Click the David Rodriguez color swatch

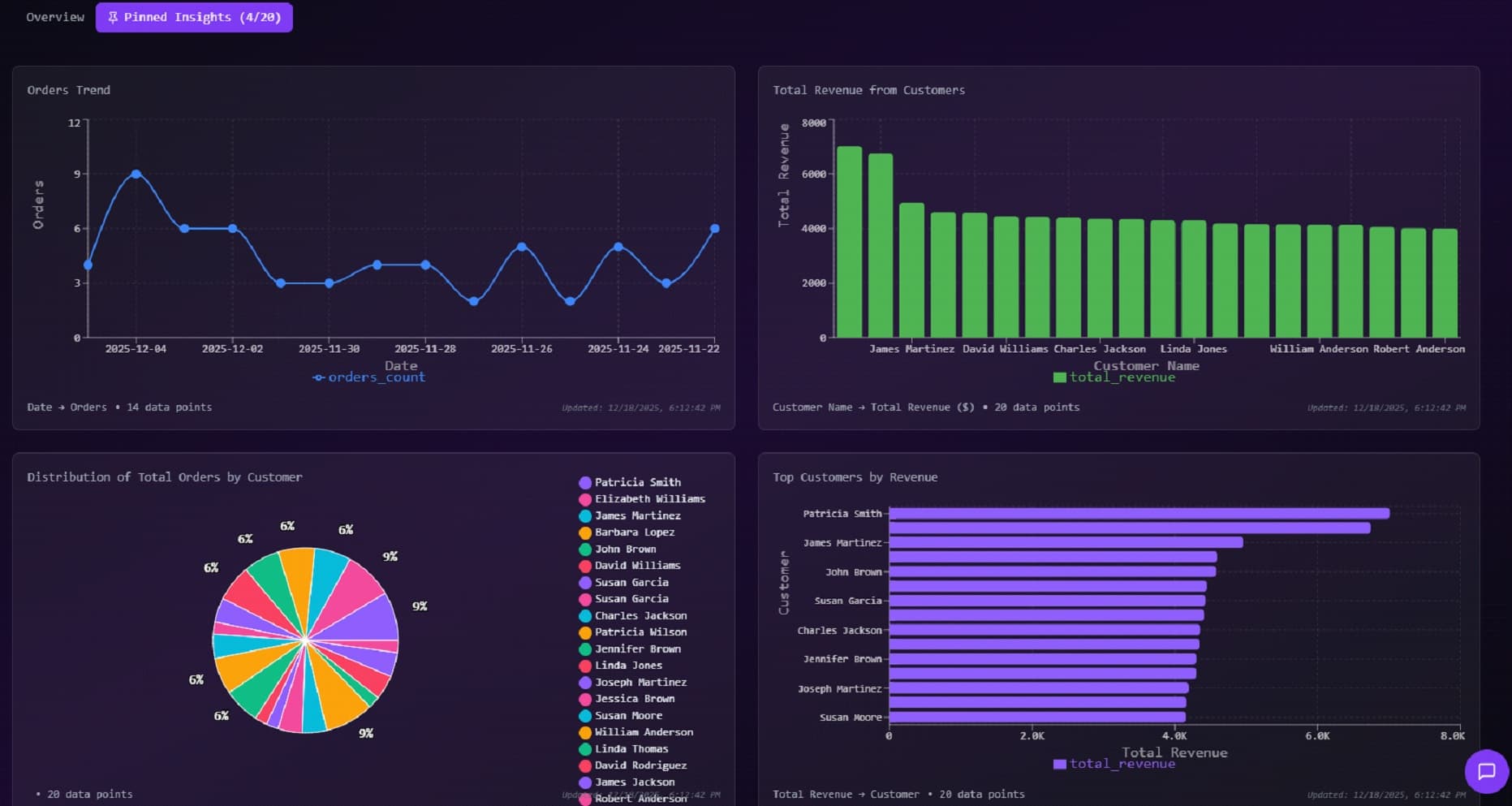tap(584, 765)
